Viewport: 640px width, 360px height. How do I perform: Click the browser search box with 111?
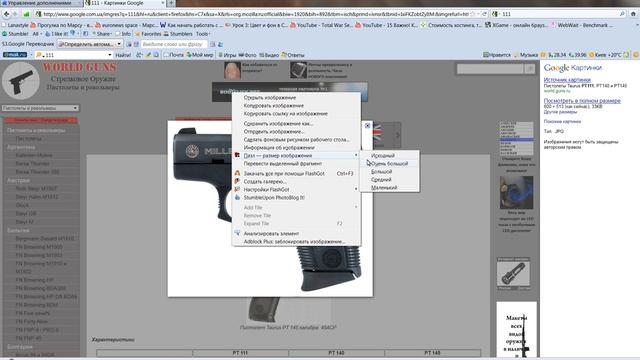[x=558, y=14]
